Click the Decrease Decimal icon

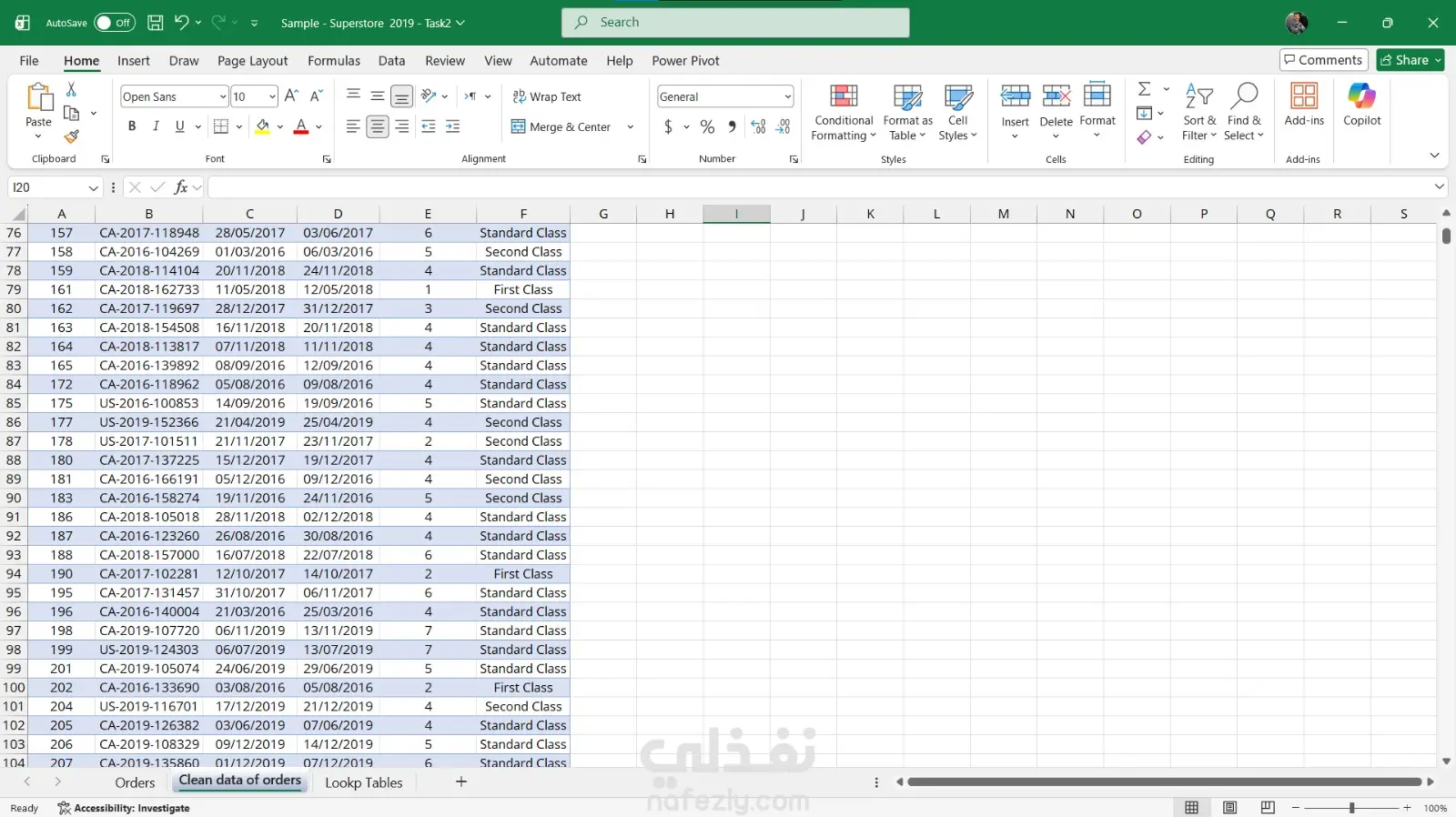click(x=783, y=126)
